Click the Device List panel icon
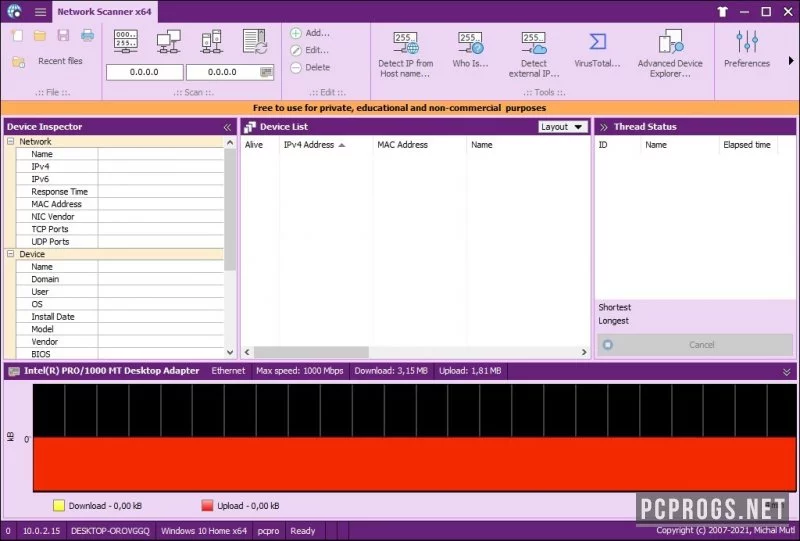 (x=249, y=127)
